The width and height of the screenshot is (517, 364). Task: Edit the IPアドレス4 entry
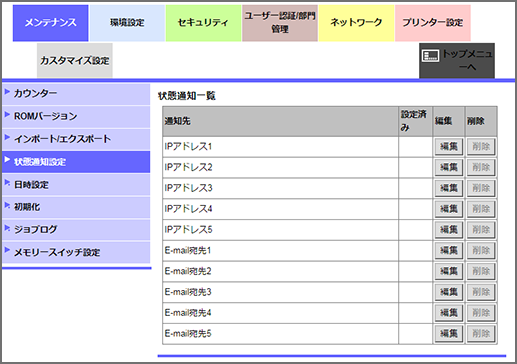tap(449, 209)
